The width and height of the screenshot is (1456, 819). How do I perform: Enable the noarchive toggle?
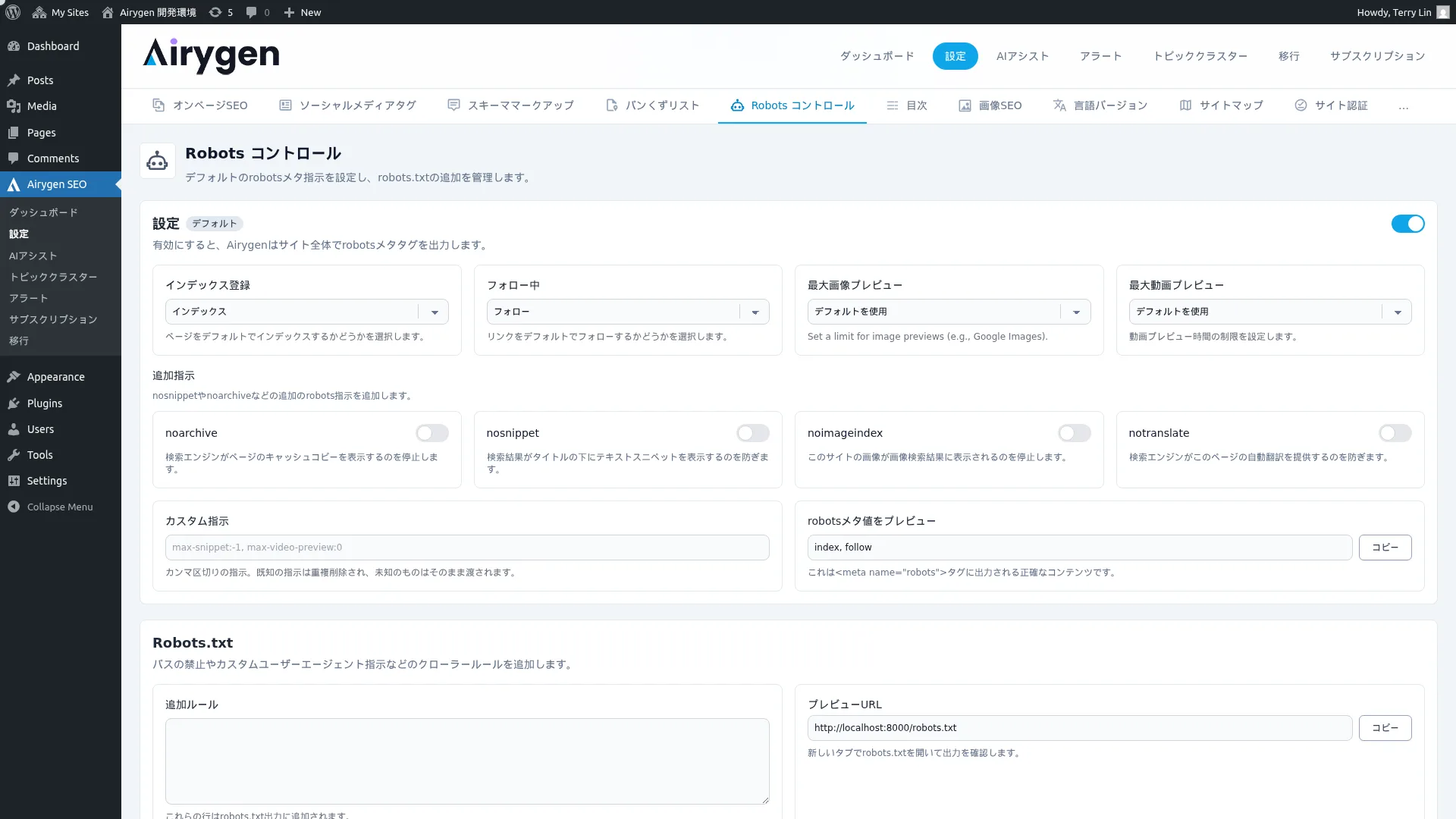(x=432, y=433)
